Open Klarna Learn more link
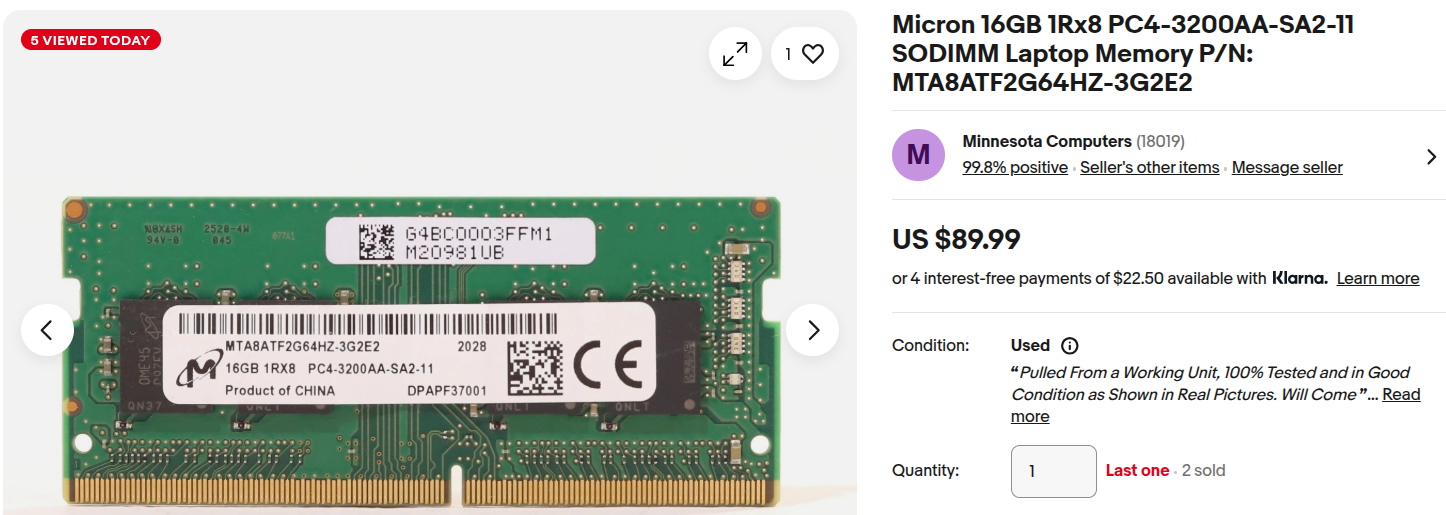Image resolution: width=1446 pixels, height=515 pixels. 1377,279
